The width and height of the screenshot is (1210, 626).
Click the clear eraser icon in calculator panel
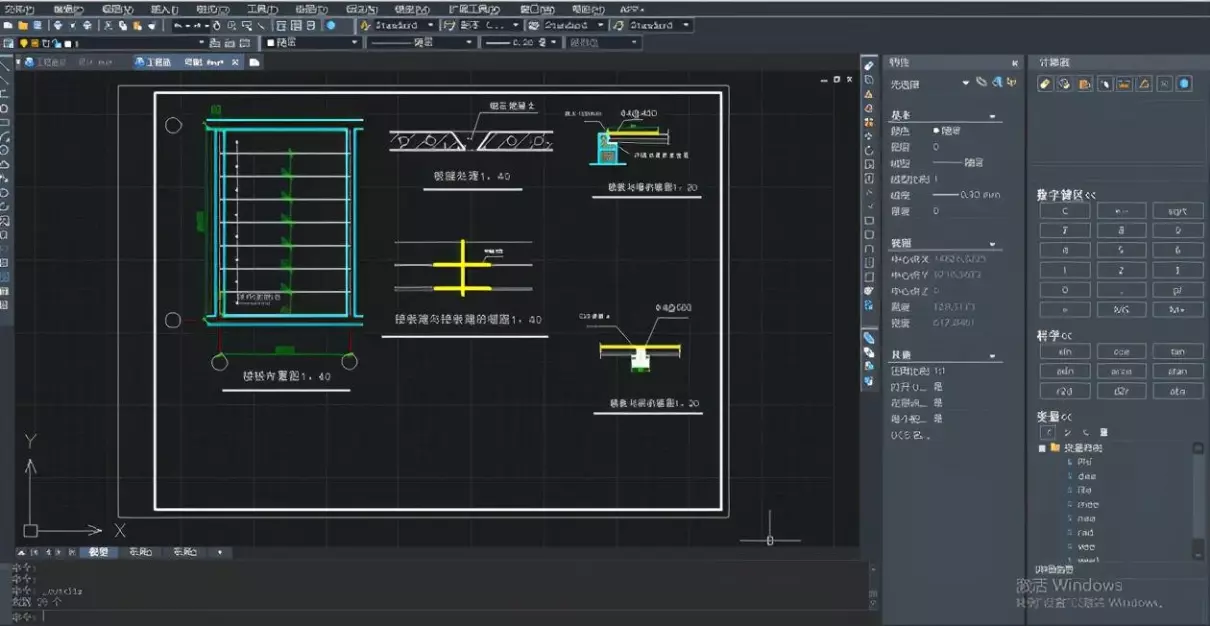coord(1045,84)
